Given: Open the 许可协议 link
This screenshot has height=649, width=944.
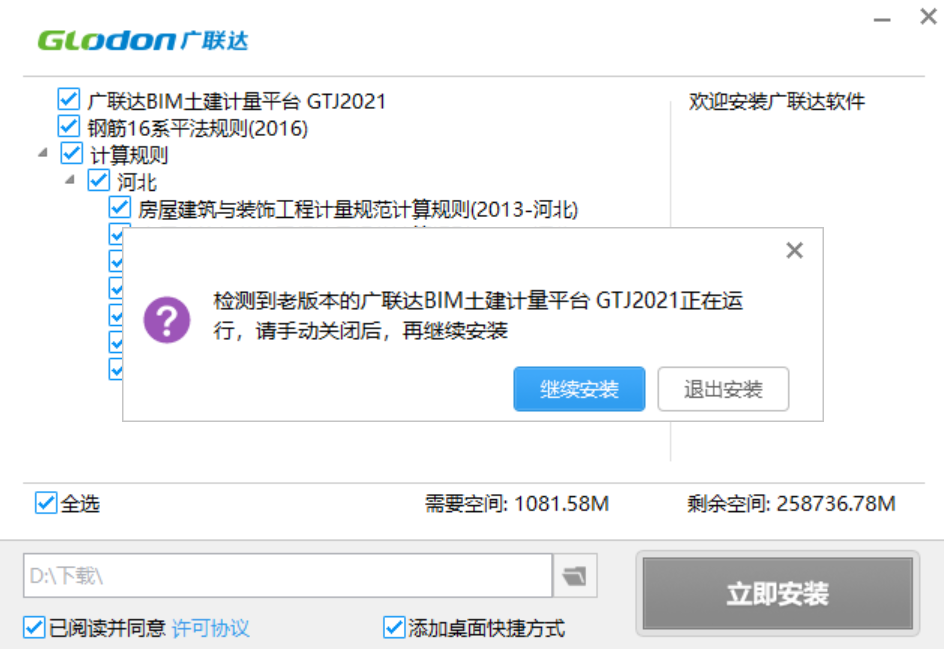Looking at the screenshot, I should 211,628.
